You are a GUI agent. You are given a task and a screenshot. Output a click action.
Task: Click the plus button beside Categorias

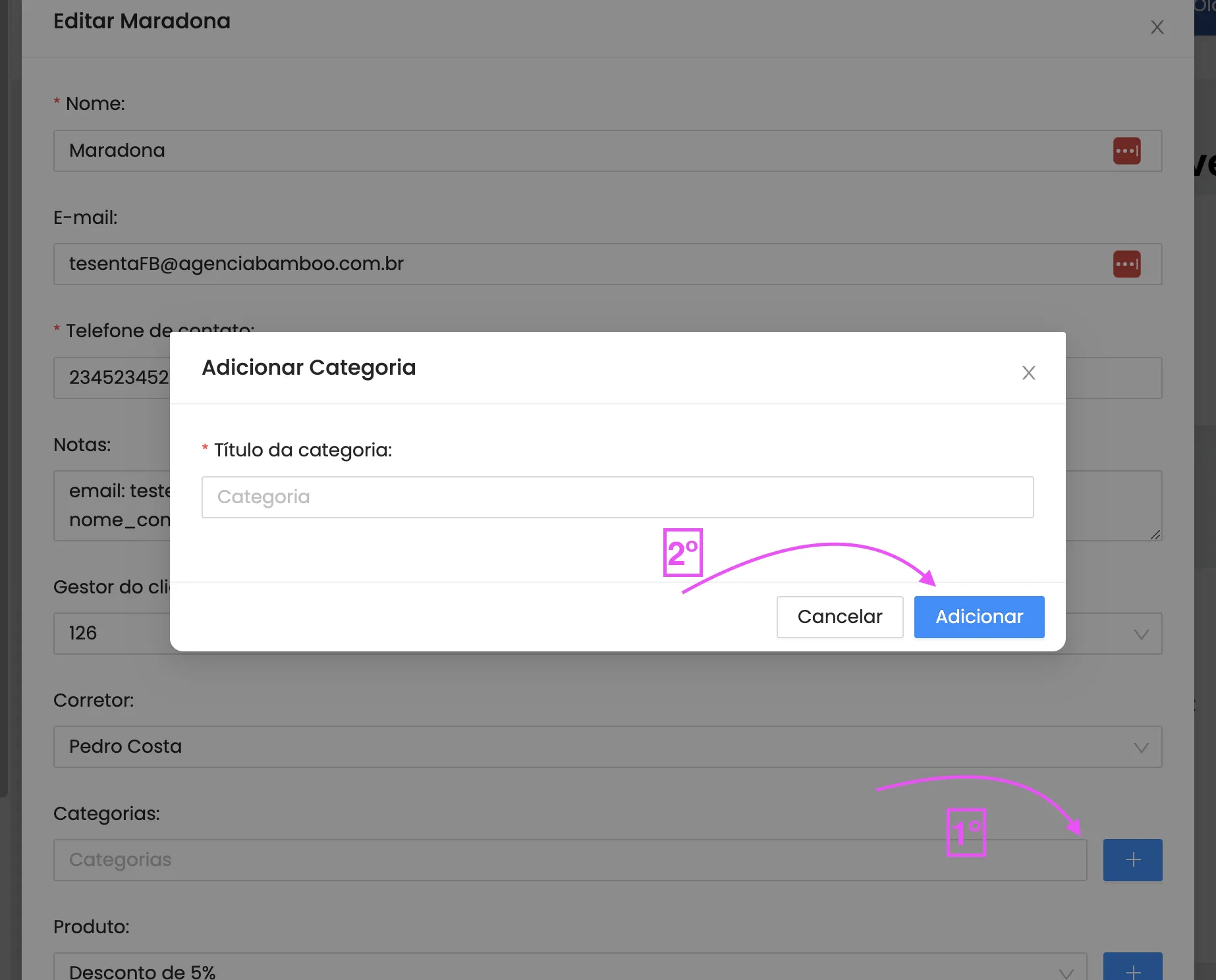click(1133, 860)
